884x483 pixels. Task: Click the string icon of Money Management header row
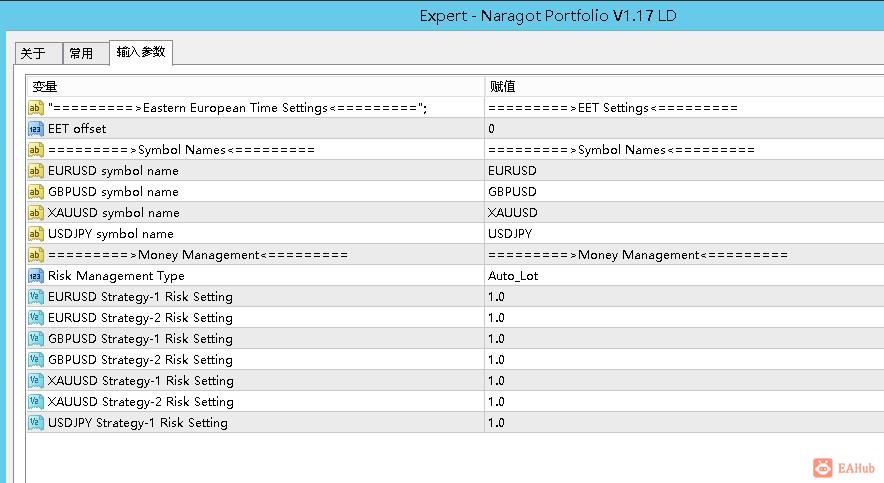[36, 255]
